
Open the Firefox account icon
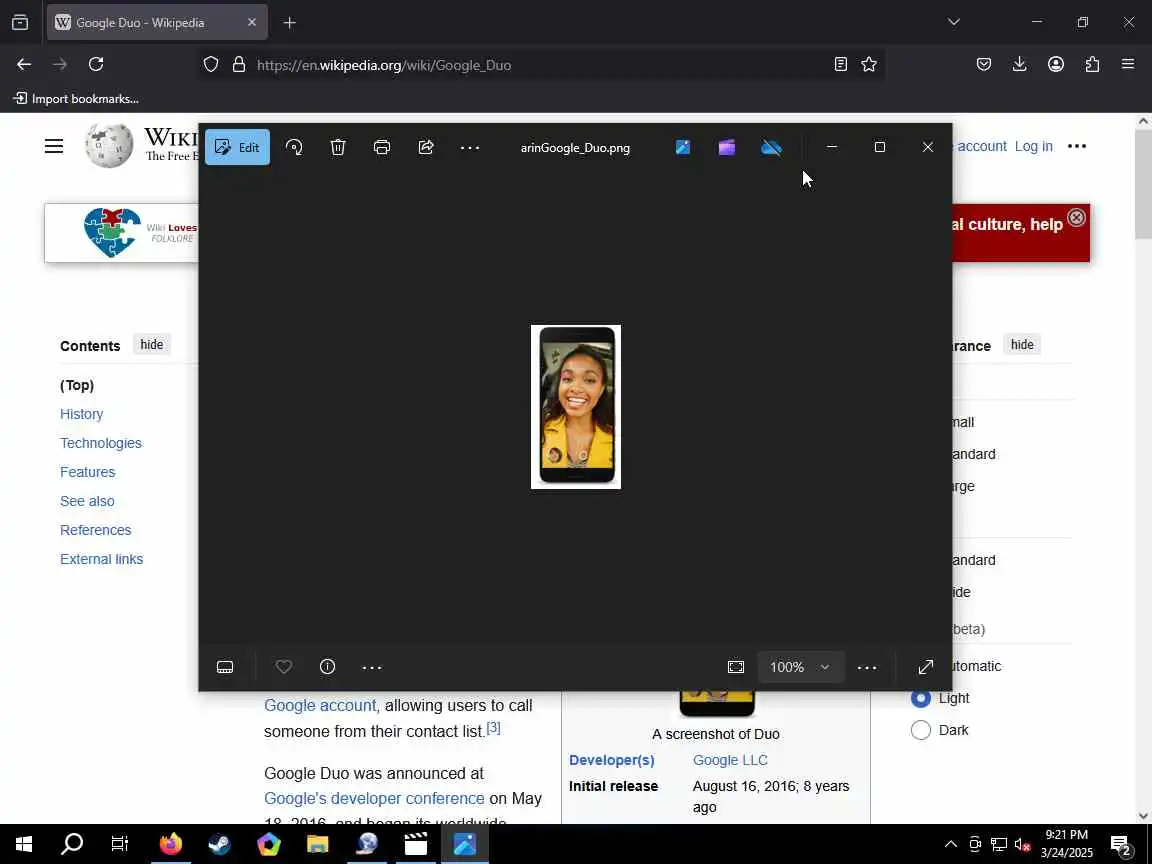tap(1056, 65)
